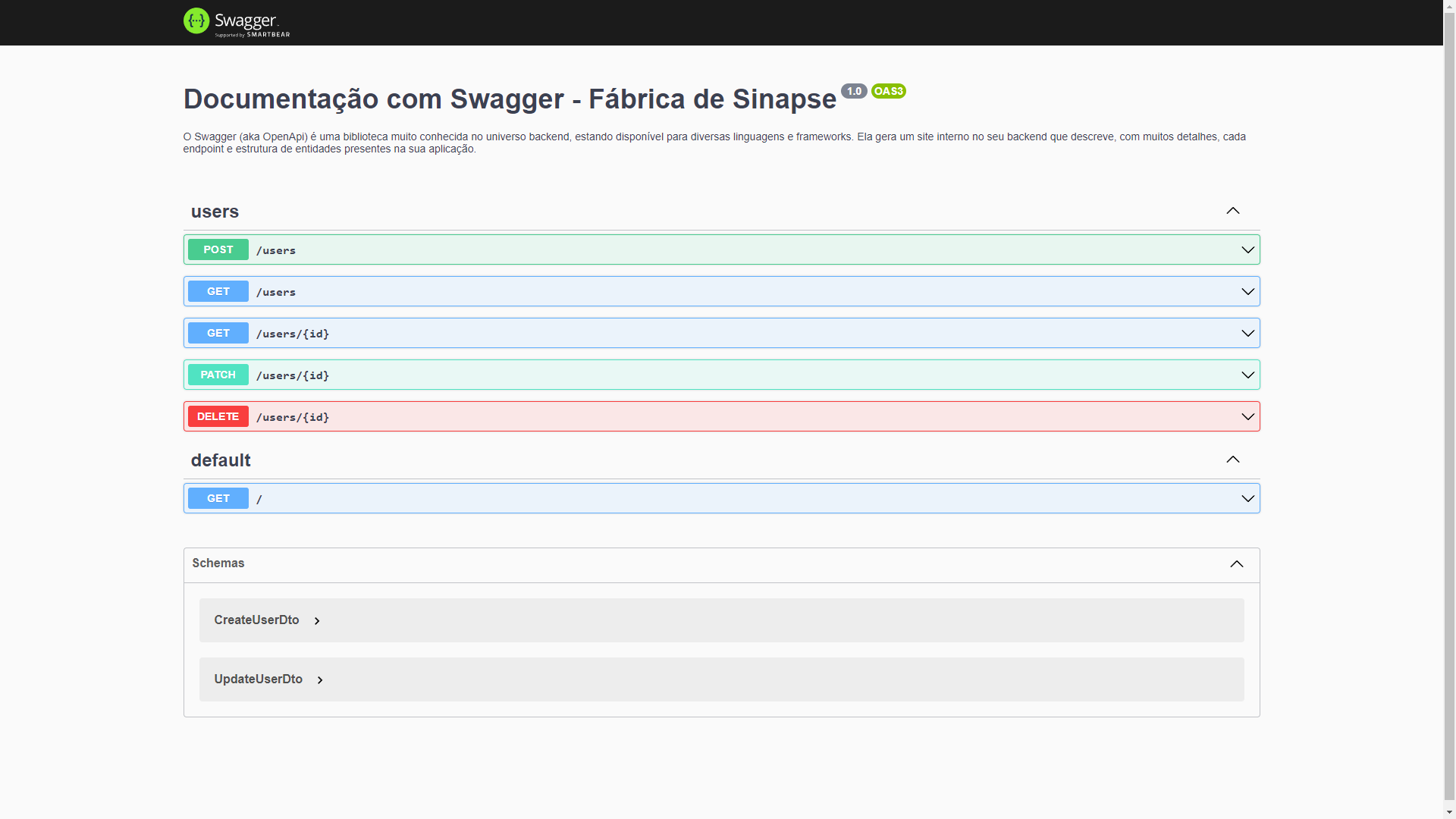
Task: Click the users tag heading
Action: click(x=215, y=212)
